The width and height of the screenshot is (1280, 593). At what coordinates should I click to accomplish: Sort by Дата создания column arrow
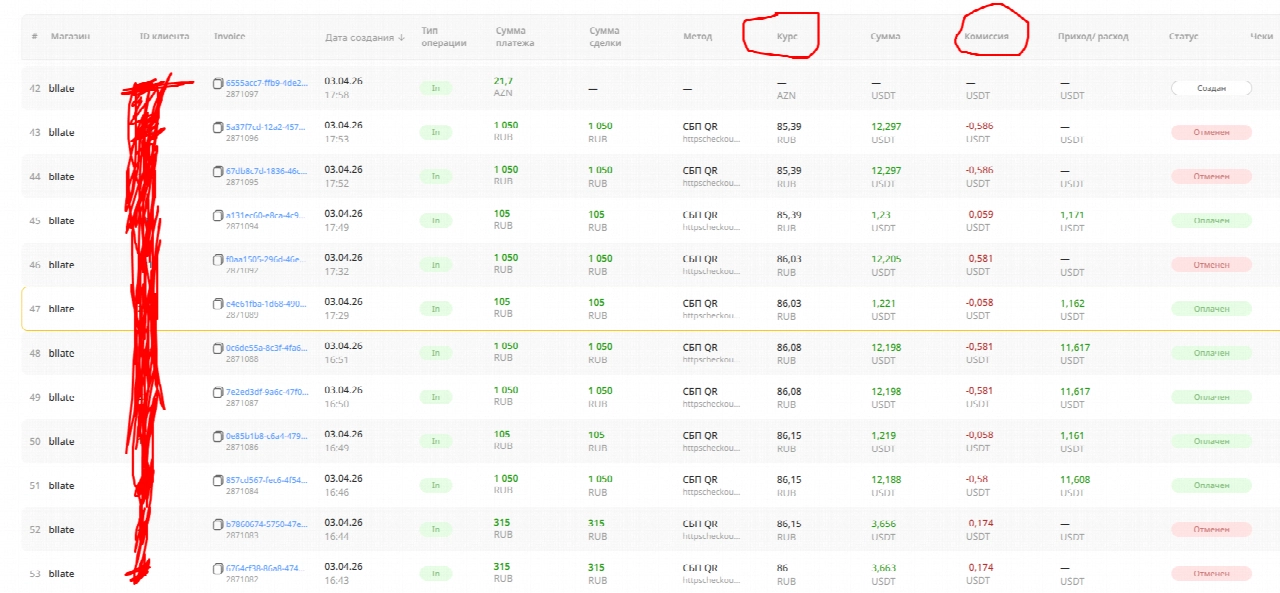click(x=402, y=37)
